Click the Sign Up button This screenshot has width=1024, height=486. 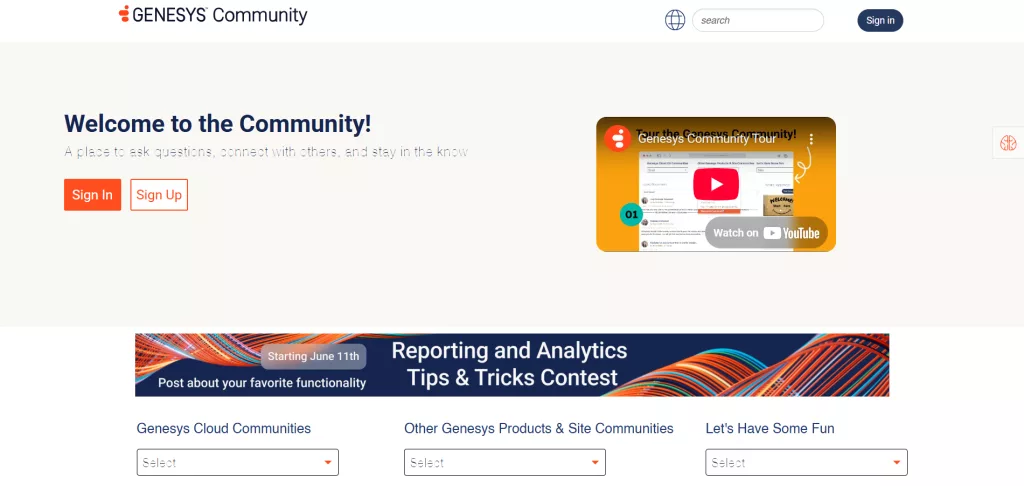click(x=159, y=195)
